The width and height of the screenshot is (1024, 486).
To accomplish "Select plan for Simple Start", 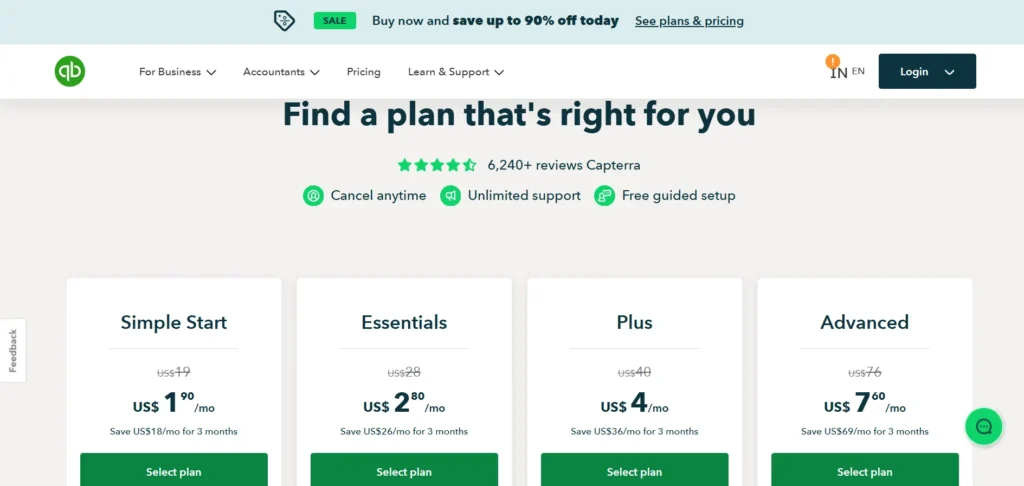I will (x=174, y=470).
